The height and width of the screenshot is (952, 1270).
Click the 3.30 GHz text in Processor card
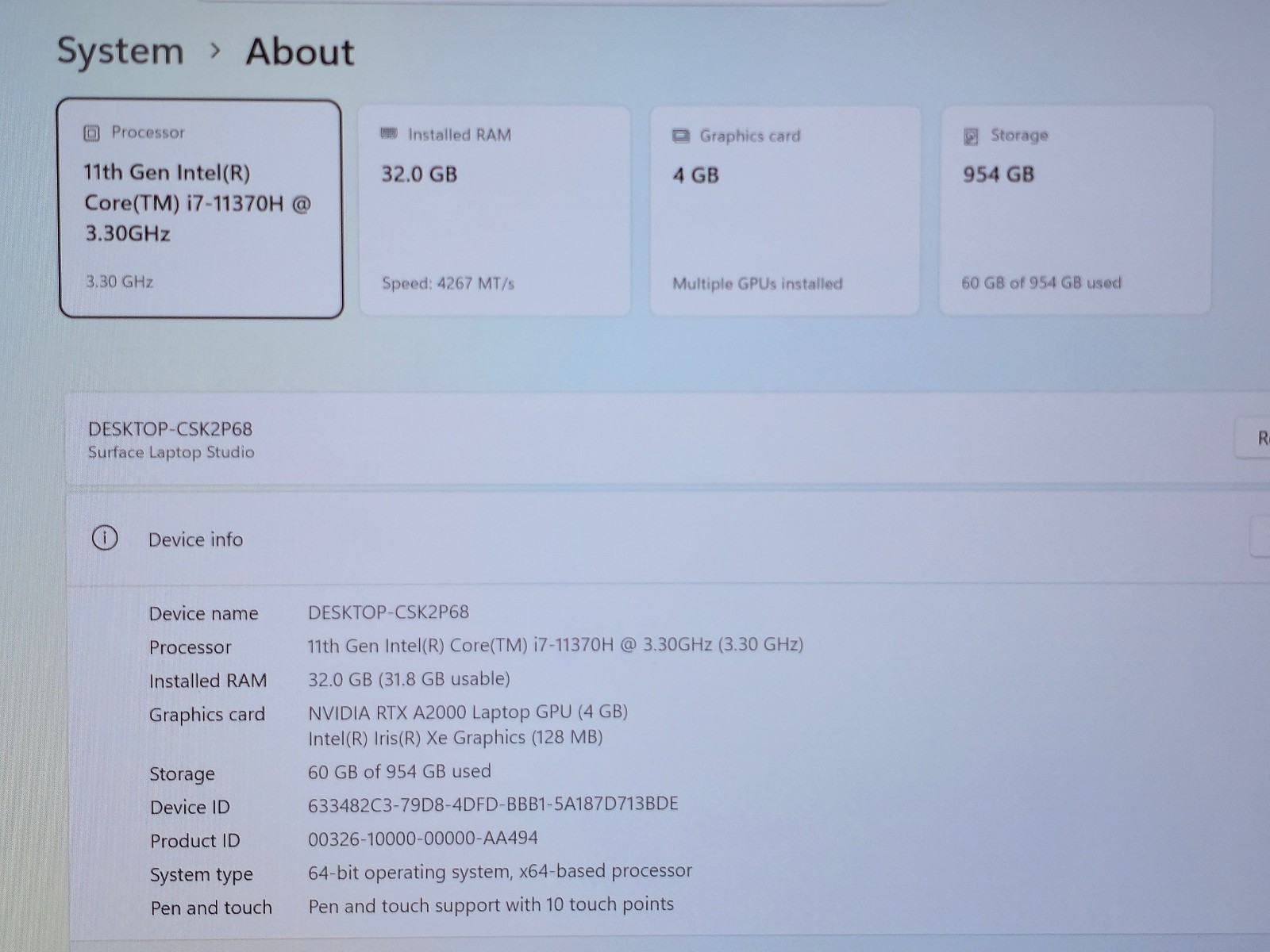120,282
